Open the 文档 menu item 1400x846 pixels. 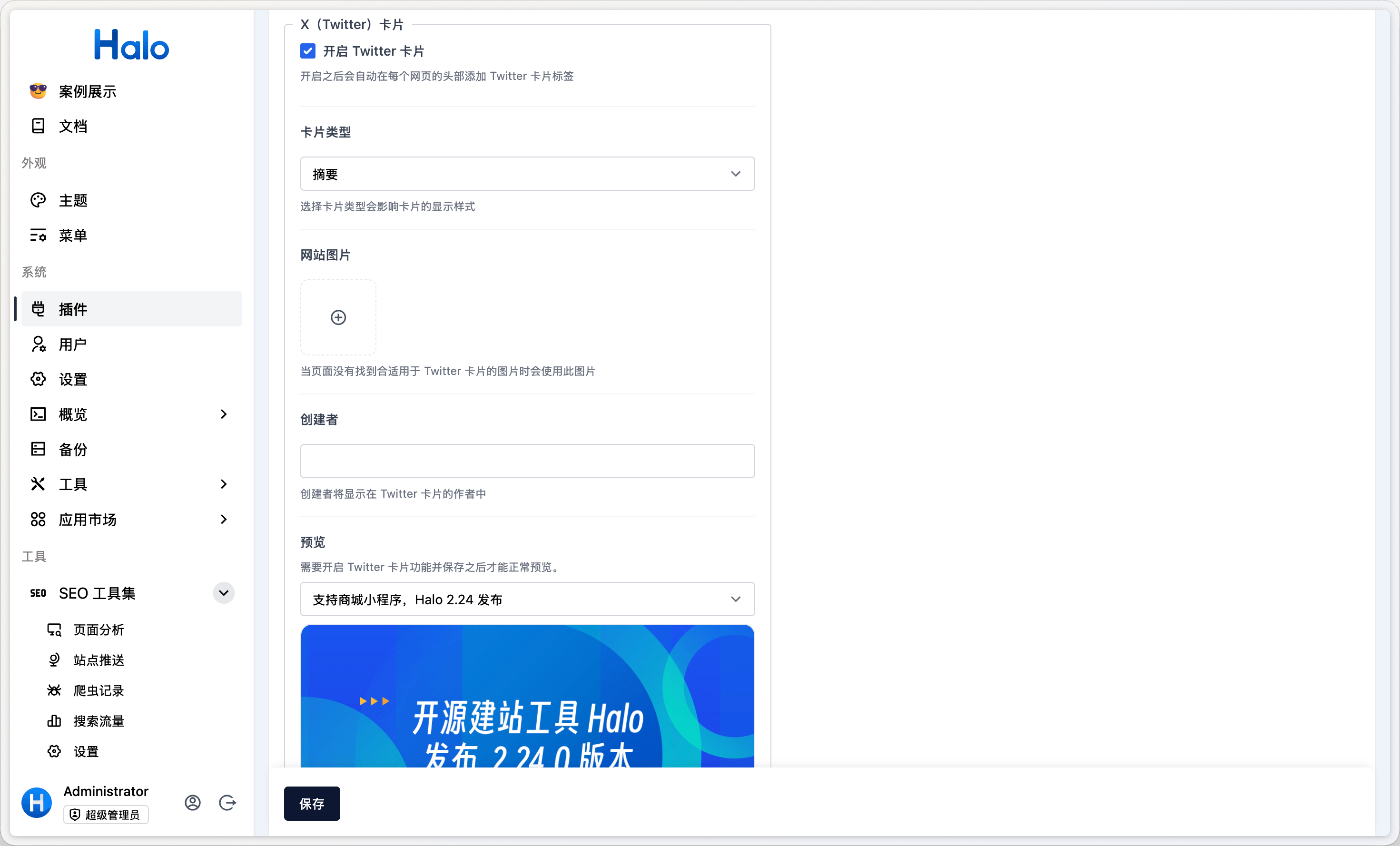pos(132,126)
